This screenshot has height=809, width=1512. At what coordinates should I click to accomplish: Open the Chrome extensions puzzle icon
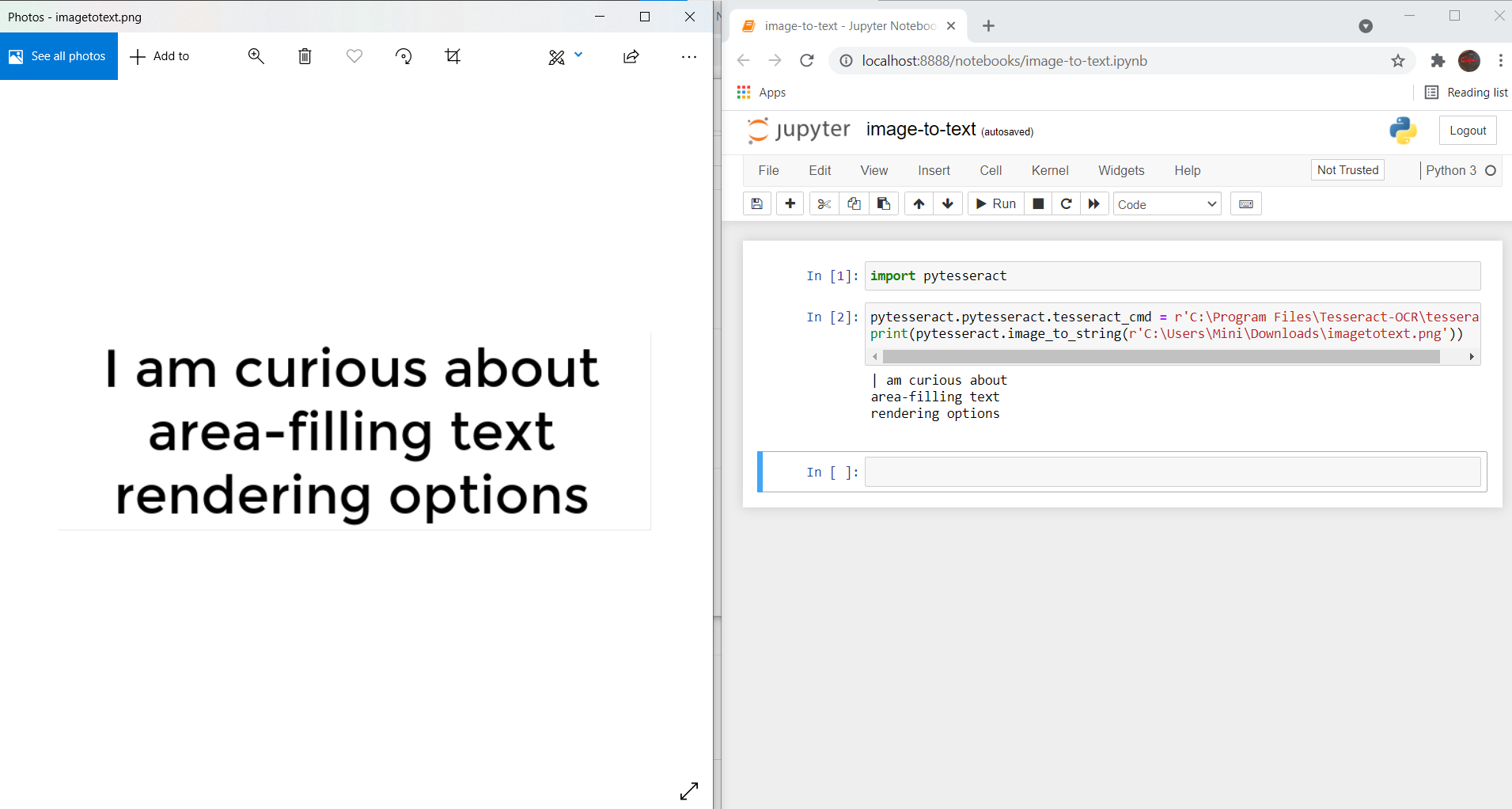click(x=1438, y=61)
